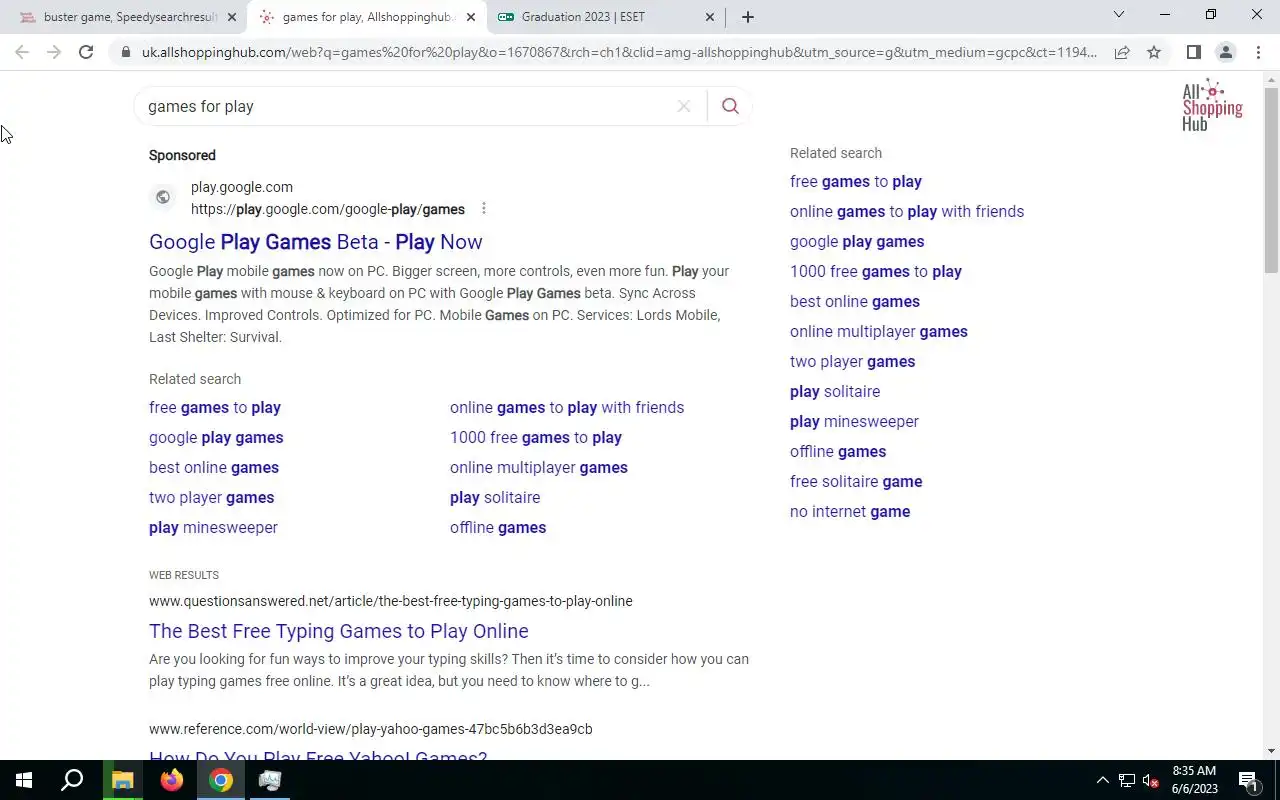Open the tab search dropdown chevron

(1119, 15)
